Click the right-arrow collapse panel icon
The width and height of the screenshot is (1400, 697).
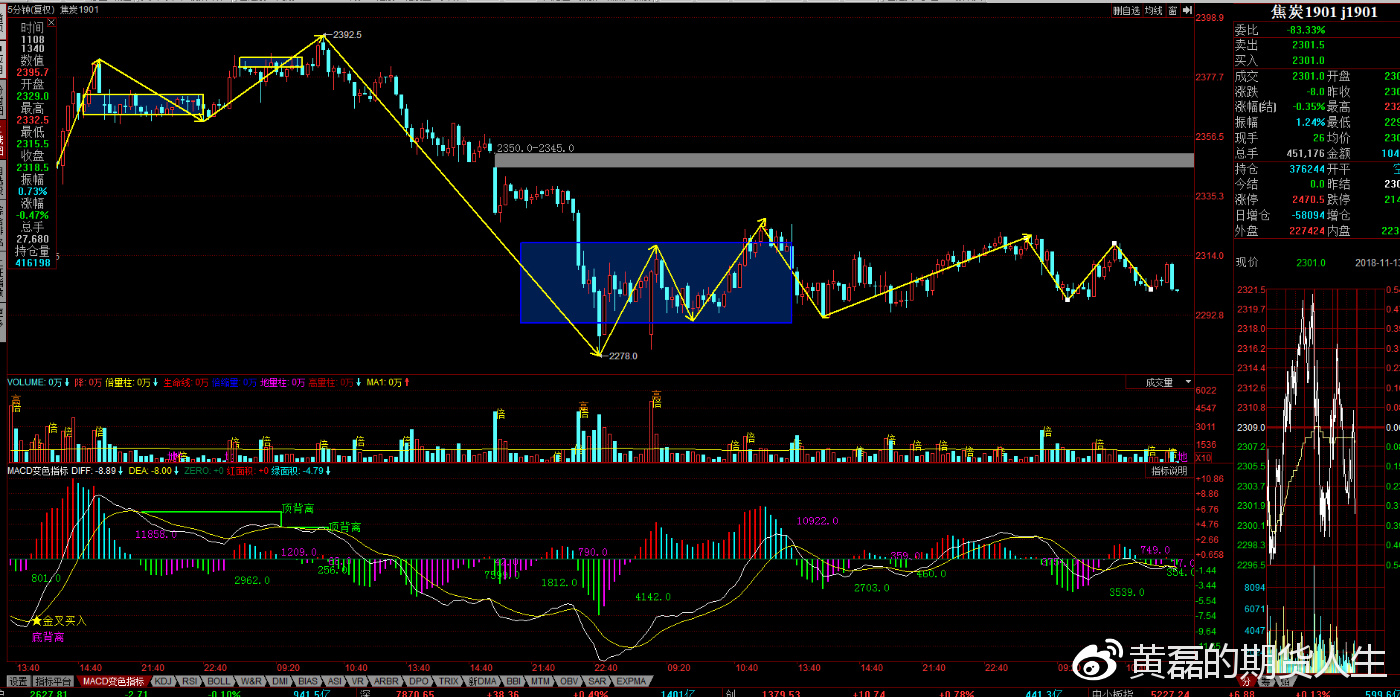1187,10
